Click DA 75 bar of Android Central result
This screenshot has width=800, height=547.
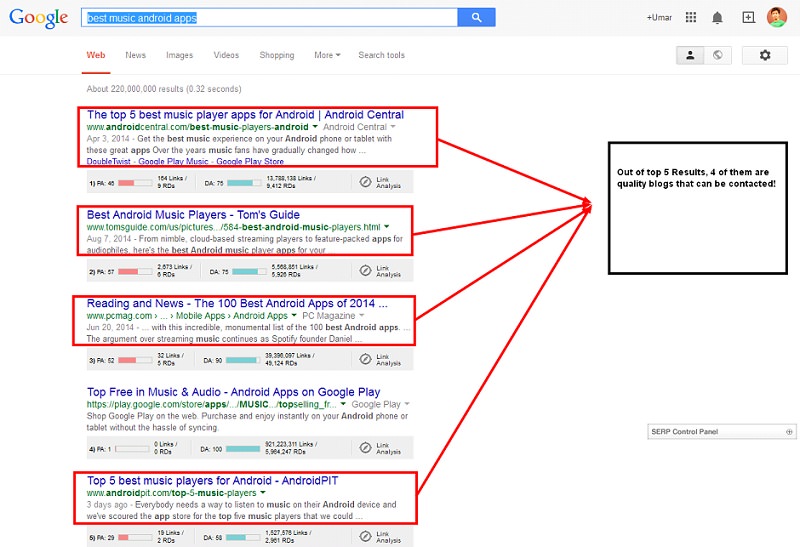(244, 183)
